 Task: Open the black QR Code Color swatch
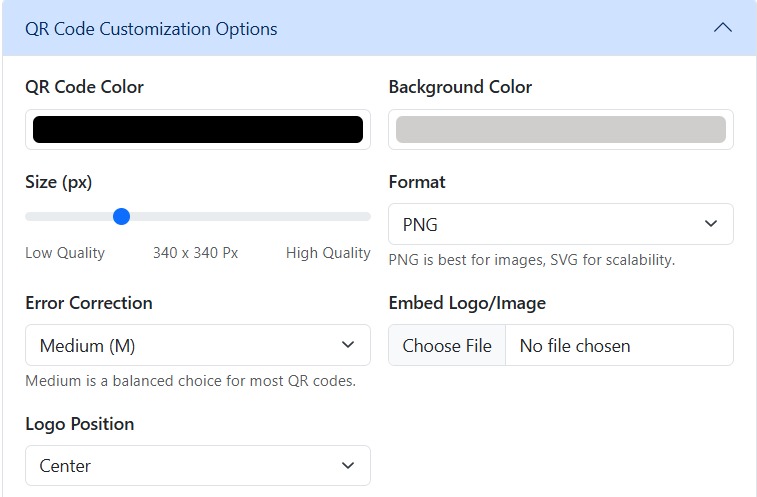point(198,129)
